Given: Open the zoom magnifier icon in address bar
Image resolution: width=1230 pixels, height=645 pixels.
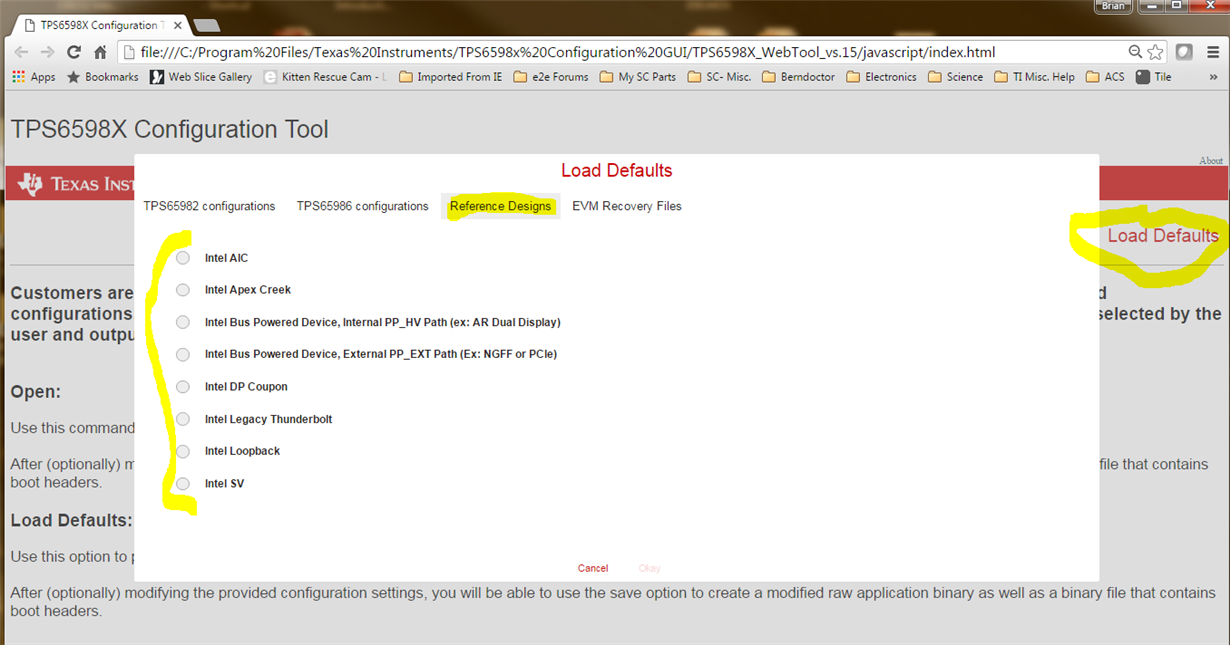Looking at the screenshot, I should (x=1135, y=52).
